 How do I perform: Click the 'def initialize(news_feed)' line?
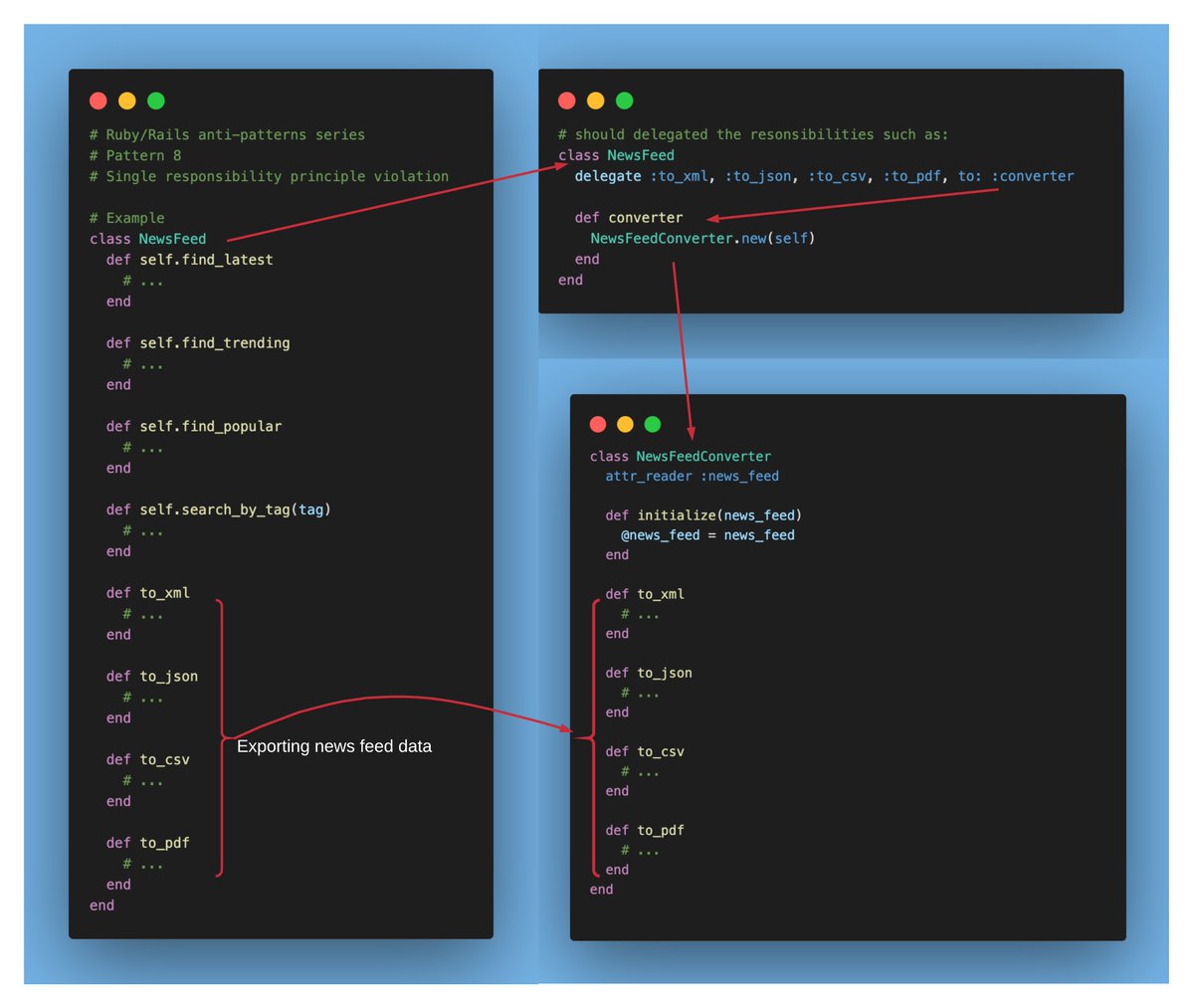click(x=703, y=515)
